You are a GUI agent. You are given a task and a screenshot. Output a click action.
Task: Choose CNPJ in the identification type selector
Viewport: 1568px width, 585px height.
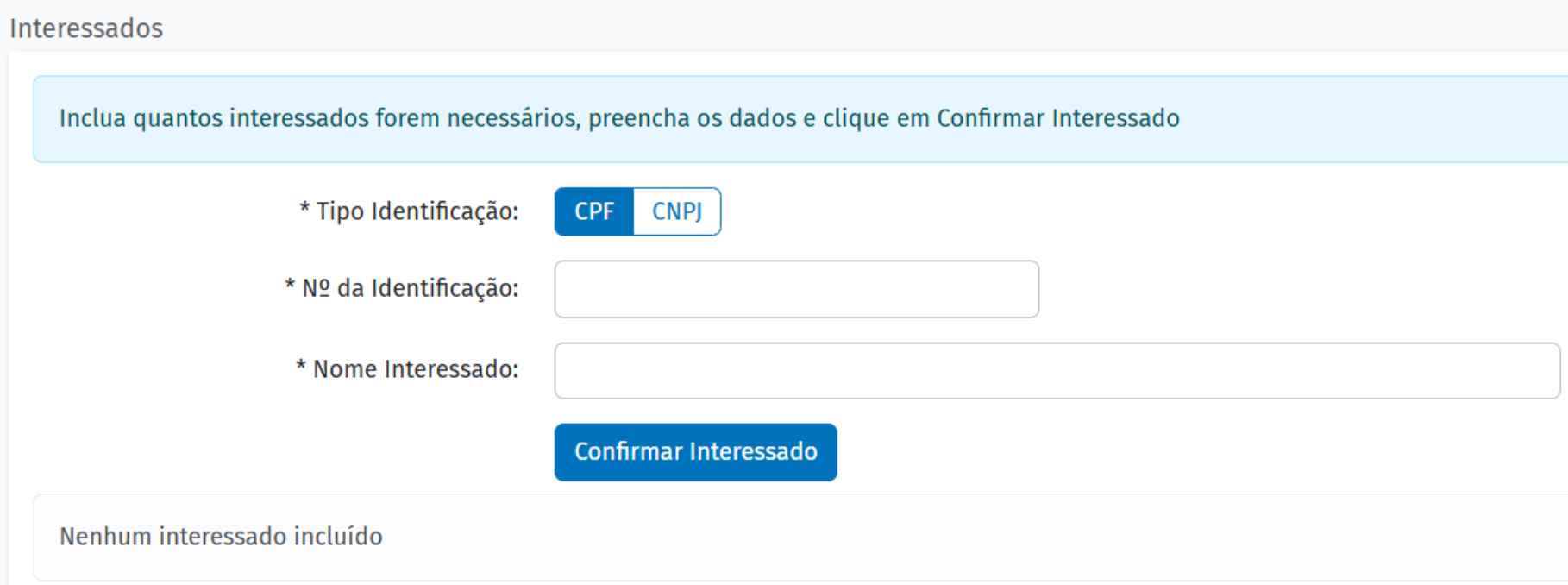click(x=677, y=211)
